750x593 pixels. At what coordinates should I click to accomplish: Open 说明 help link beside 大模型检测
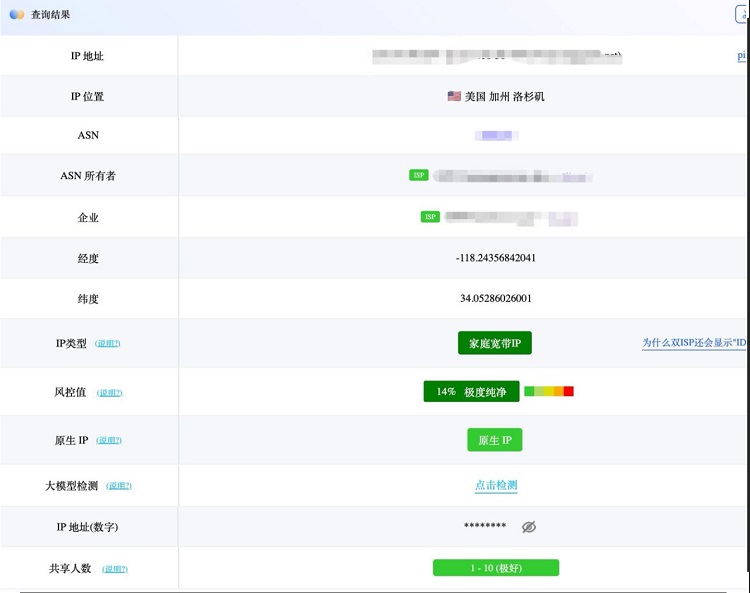tap(119, 486)
